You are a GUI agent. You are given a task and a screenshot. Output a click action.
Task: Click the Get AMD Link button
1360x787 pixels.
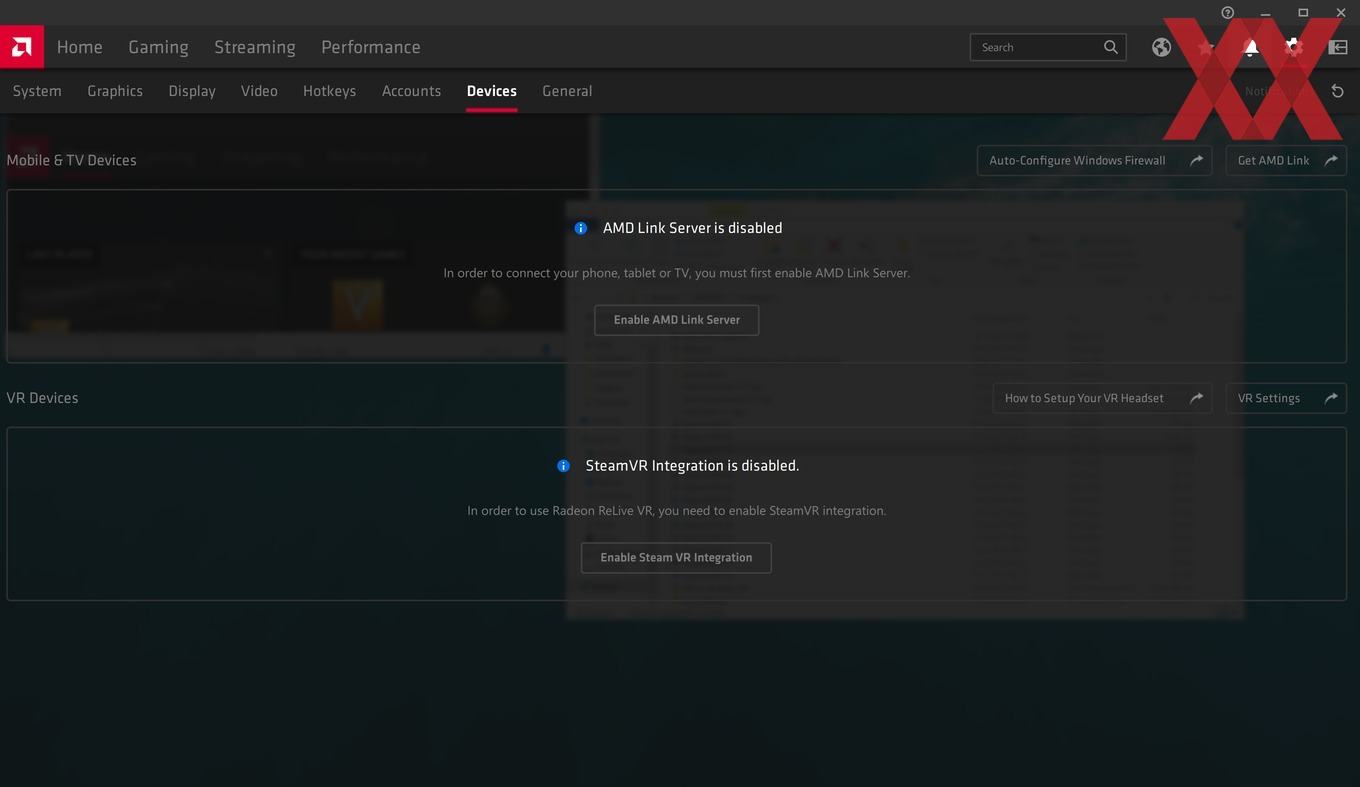[x=1286, y=160]
